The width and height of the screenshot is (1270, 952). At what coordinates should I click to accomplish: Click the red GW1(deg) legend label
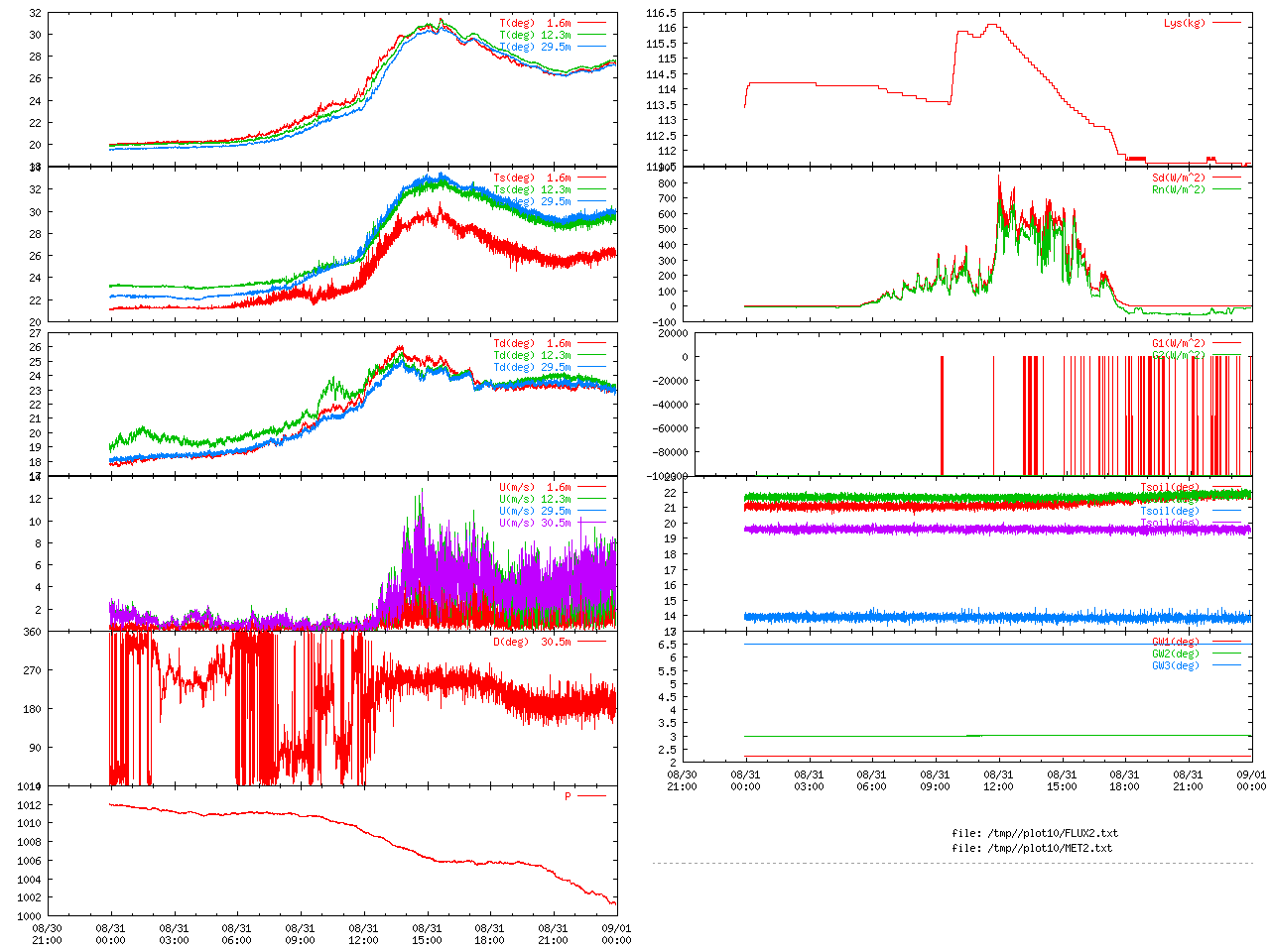(x=1175, y=642)
